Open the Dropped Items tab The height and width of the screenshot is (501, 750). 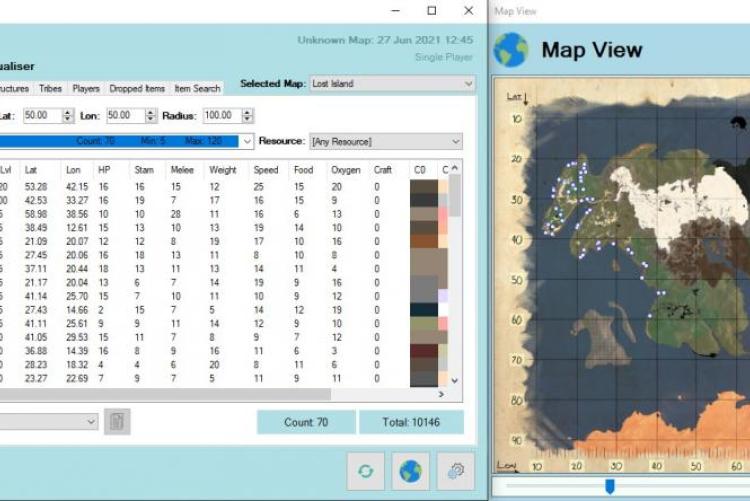point(137,89)
